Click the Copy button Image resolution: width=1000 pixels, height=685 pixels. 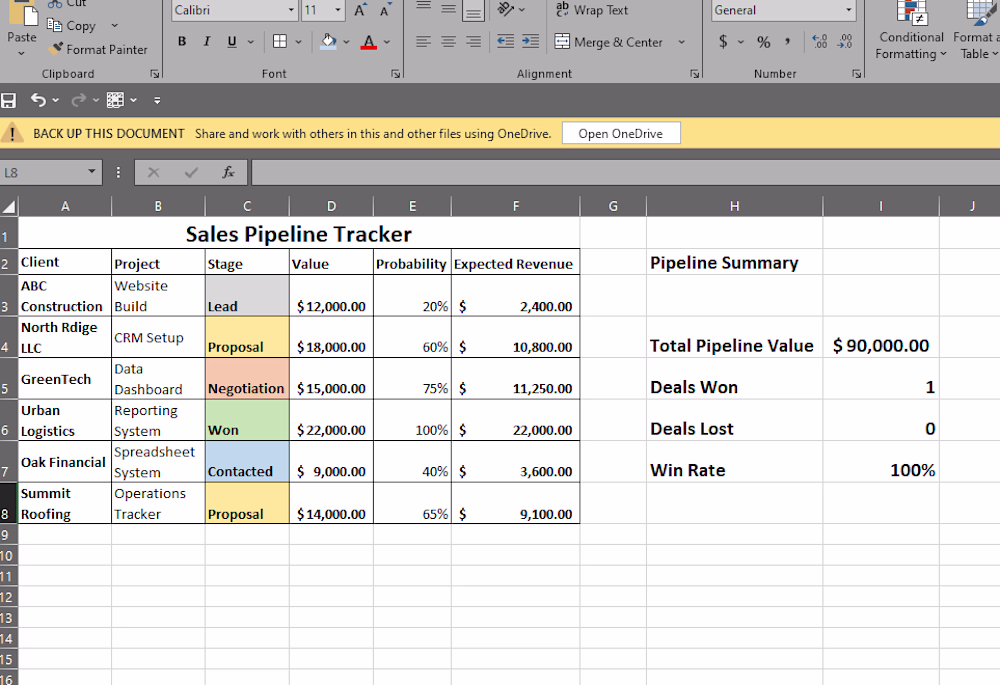click(71, 26)
